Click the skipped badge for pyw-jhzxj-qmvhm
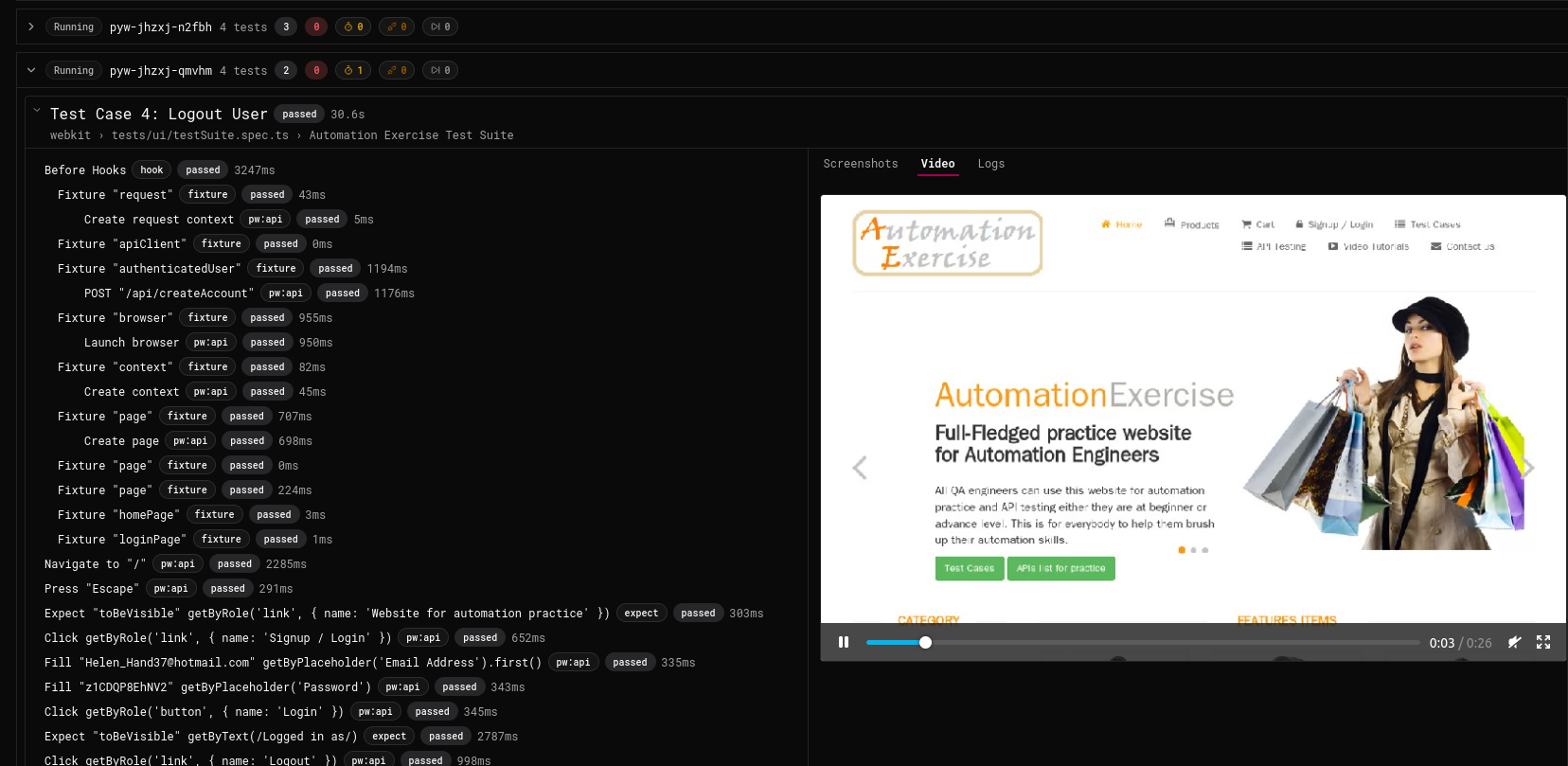 (440, 70)
